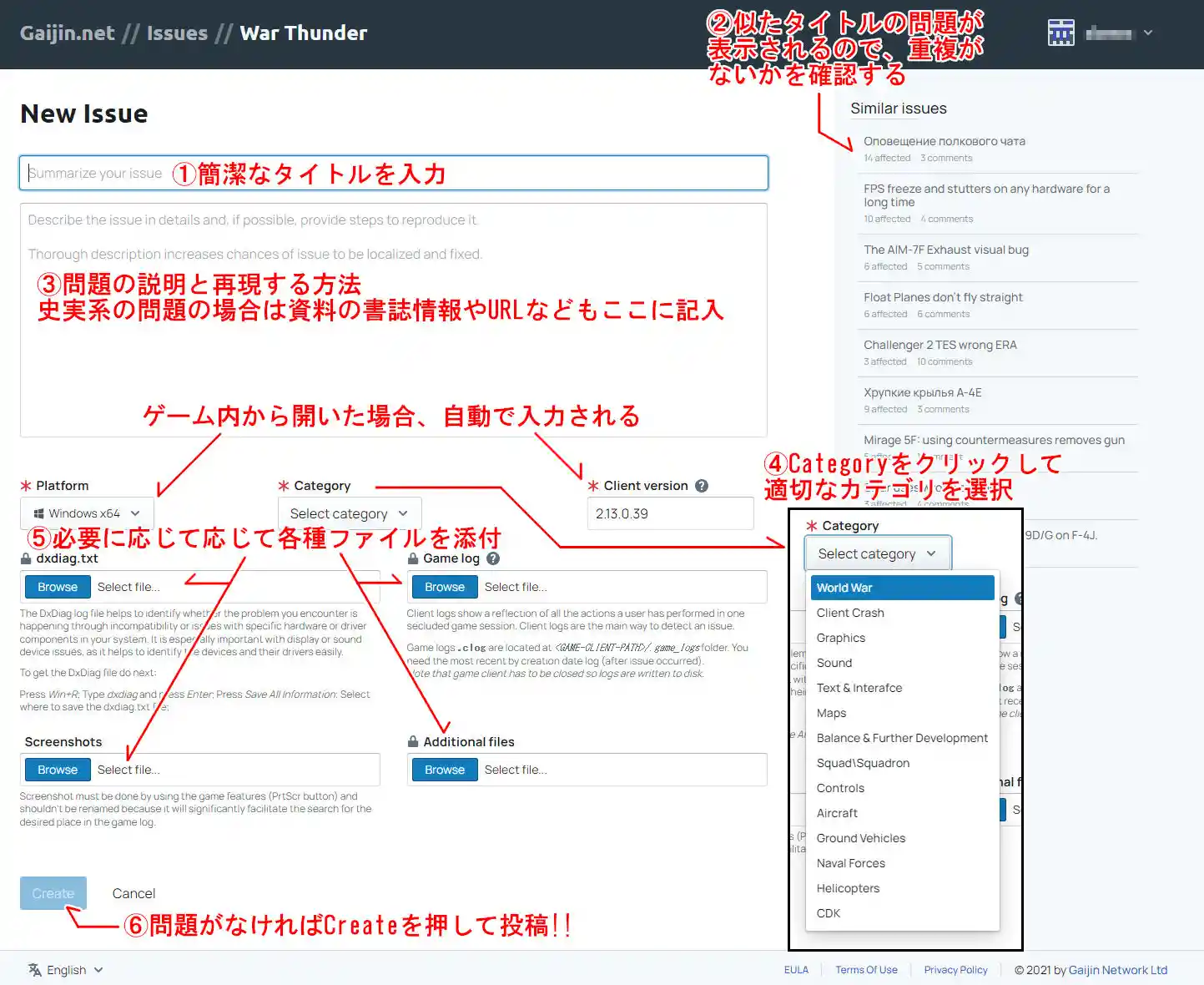Open 'Challenger 2 TES wrong ERA' issue
This screenshot has height=985, width=1204.
[x=940, y=345]
